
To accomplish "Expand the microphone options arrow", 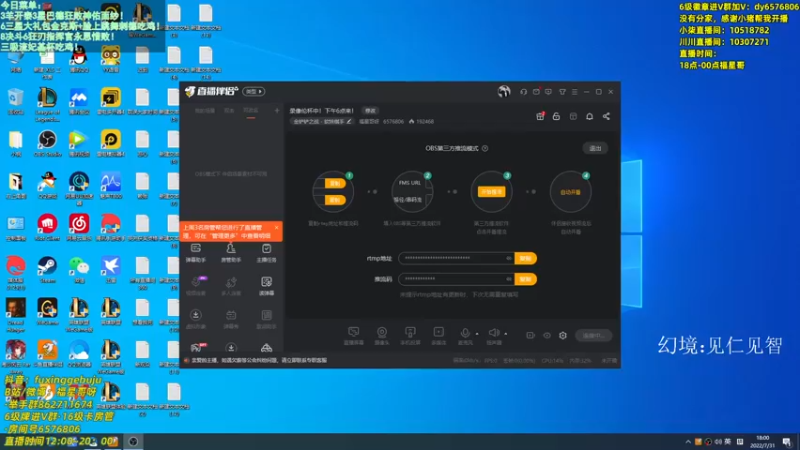I will 478,334.
